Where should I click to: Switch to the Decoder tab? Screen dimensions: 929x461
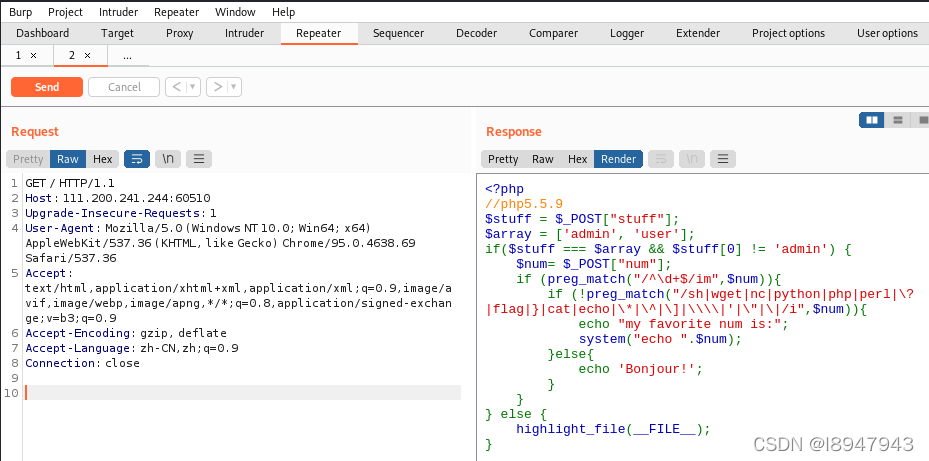tap(476, 33)
